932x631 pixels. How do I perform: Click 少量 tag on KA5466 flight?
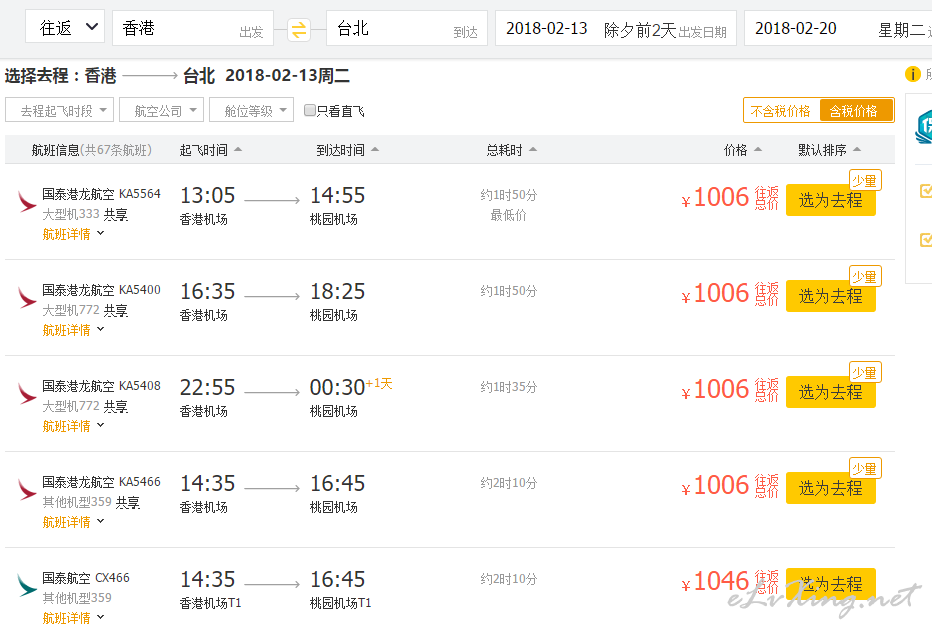click(865, 469)
